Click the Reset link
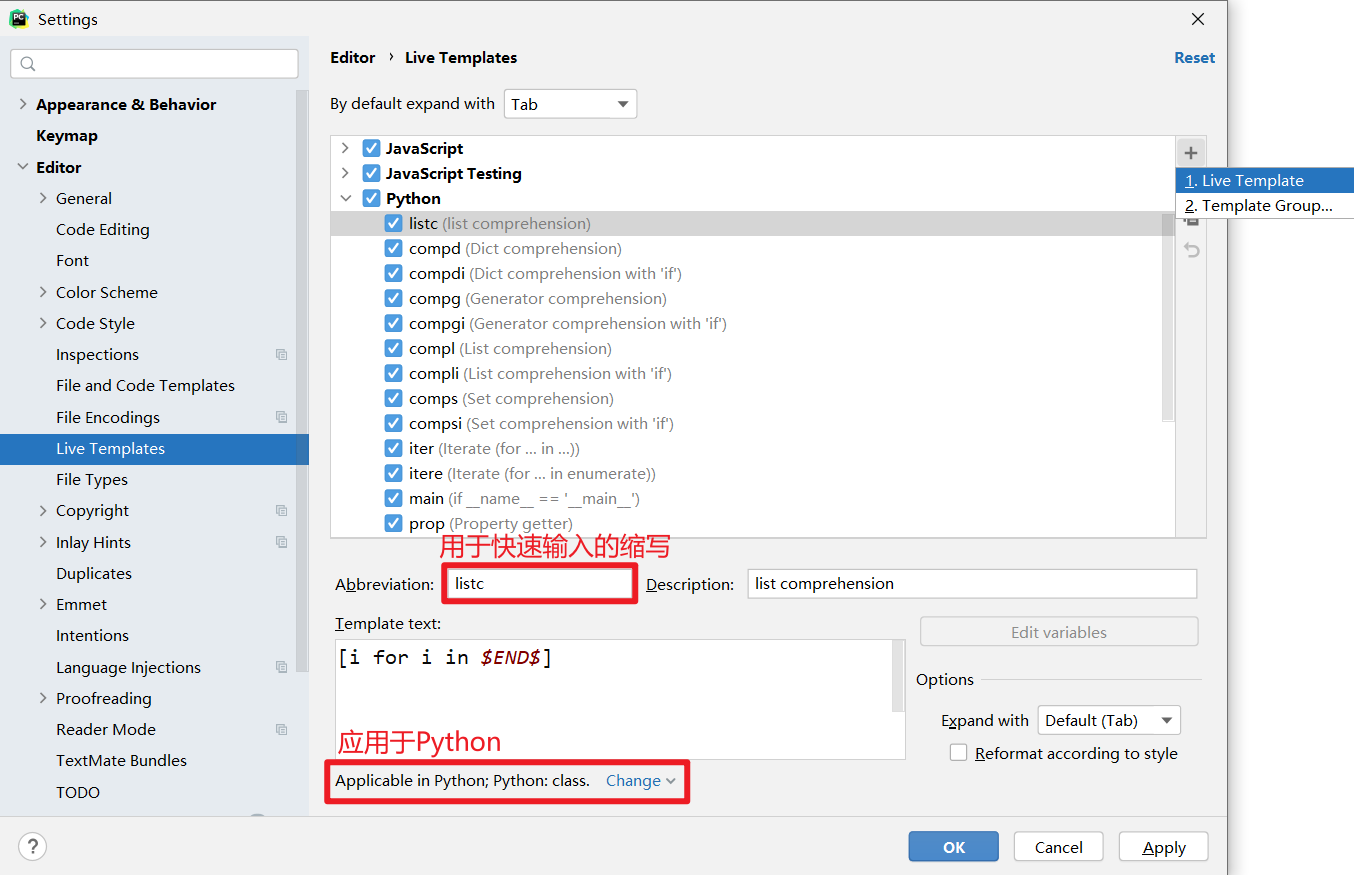 (x=1194, y=57)
